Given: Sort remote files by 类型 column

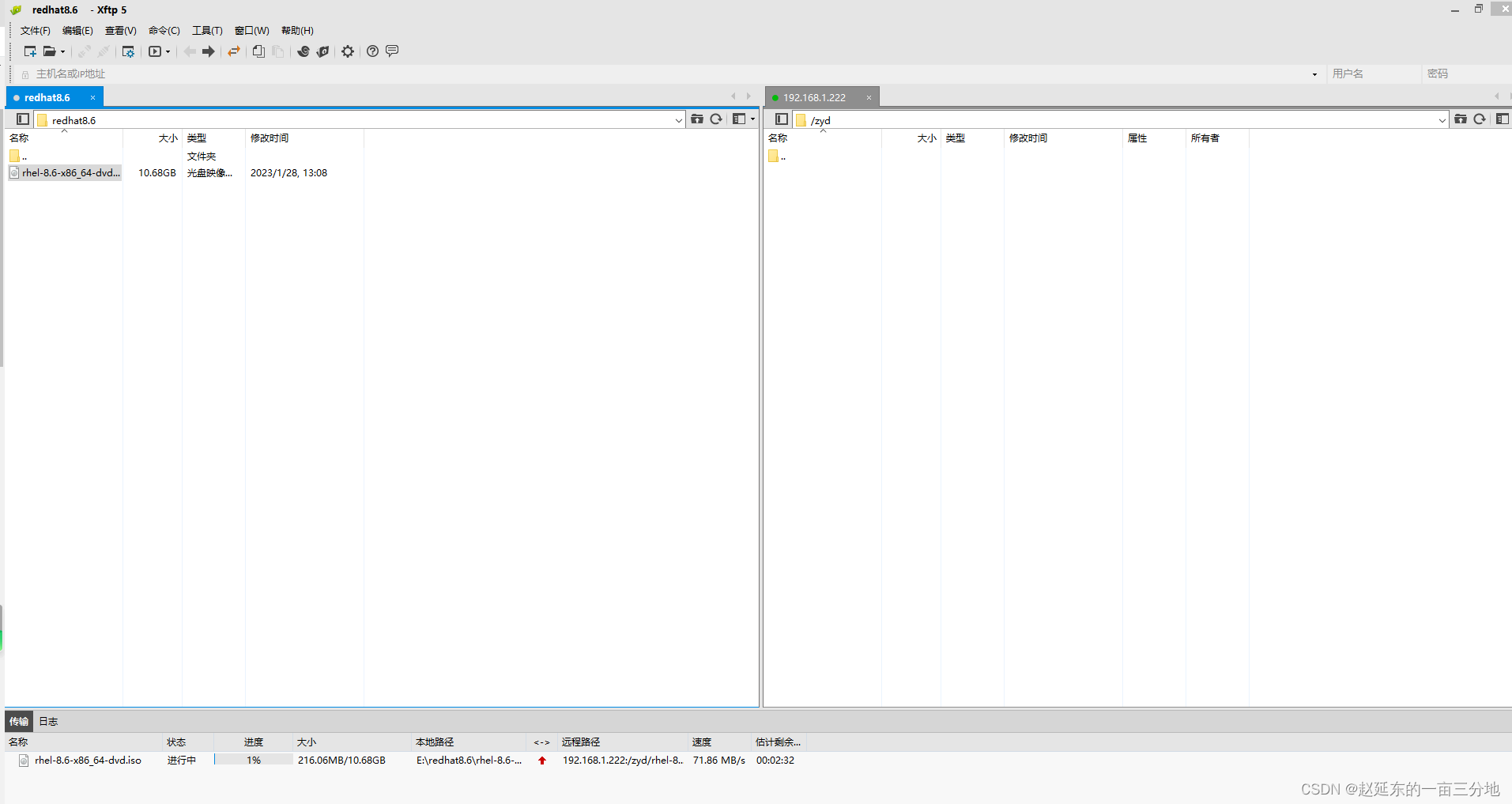Looking at the screenshot, I should pos(972,138).
